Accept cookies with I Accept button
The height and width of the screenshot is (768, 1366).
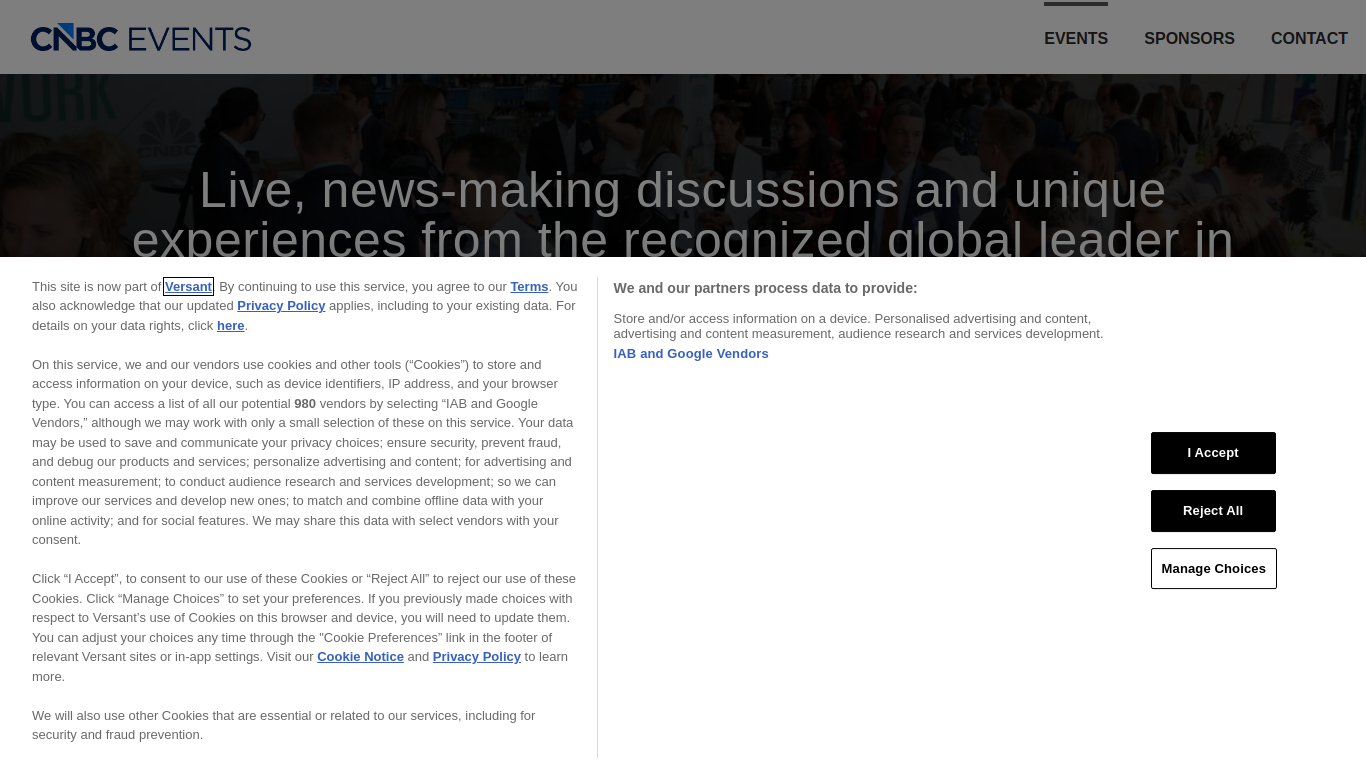tap(1213, 453)
